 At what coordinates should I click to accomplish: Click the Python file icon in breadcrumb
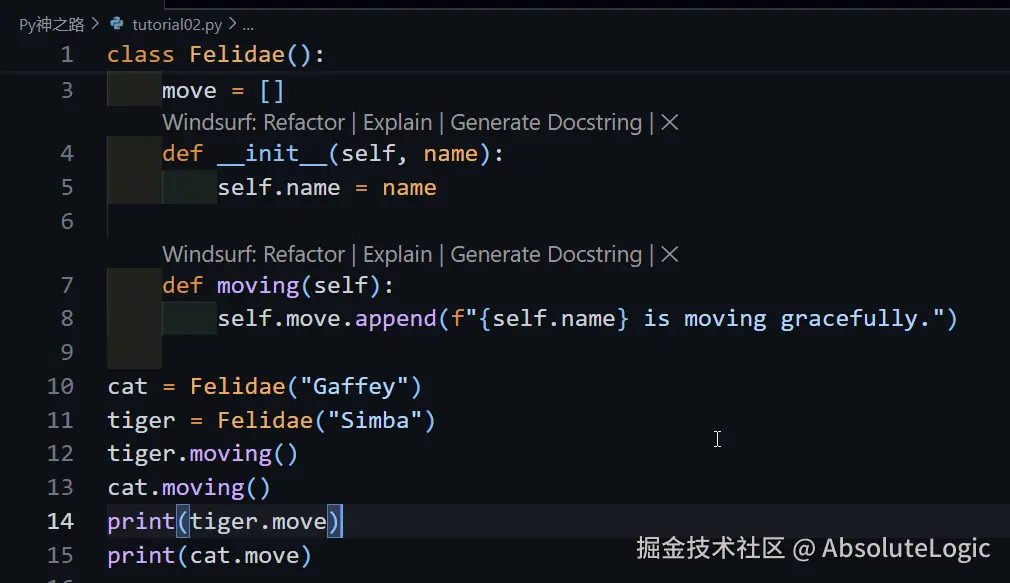click(x=117, y=24)
